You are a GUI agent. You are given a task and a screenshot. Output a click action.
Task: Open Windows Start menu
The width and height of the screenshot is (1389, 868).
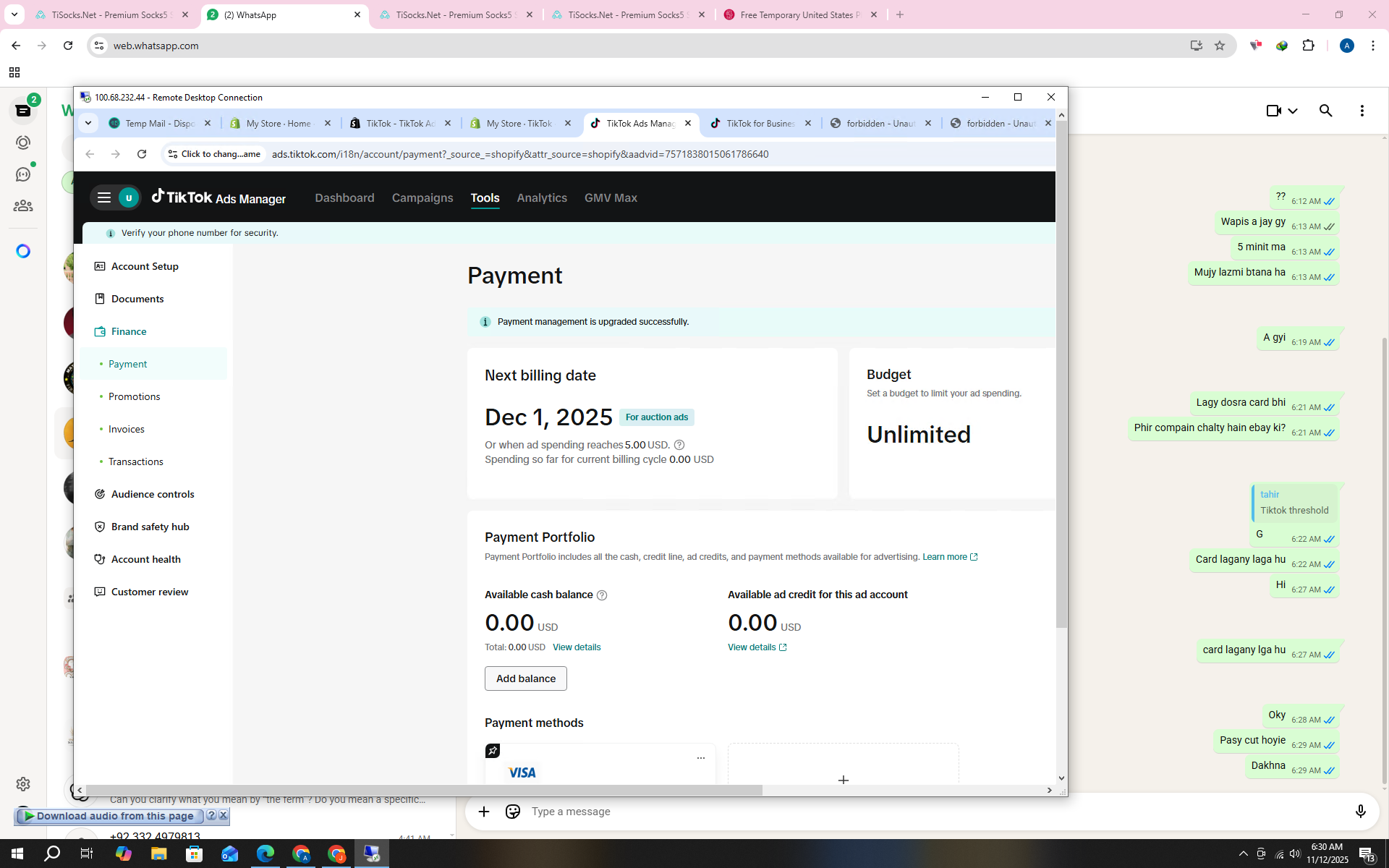(x=17, y=854)
